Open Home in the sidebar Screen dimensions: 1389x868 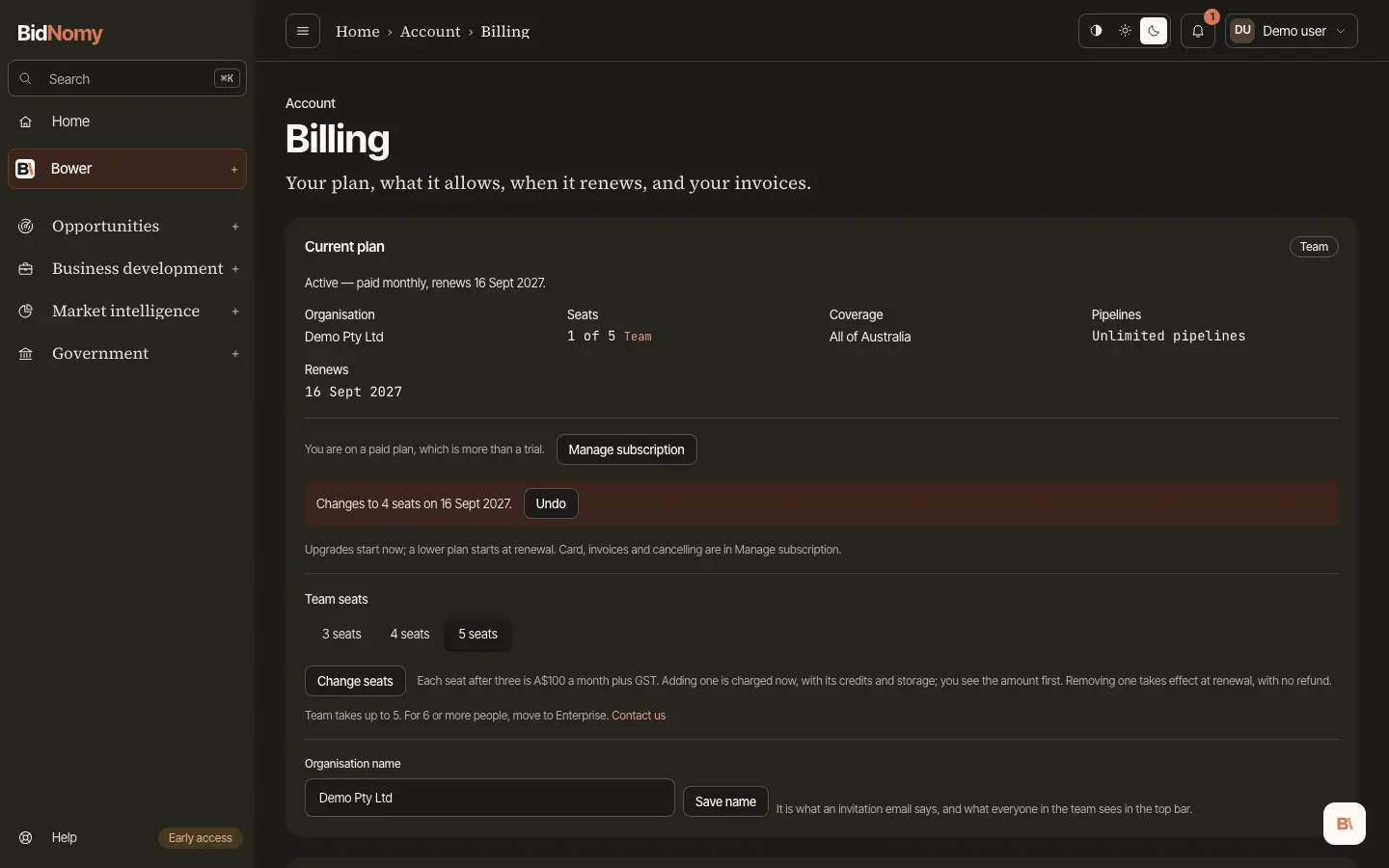[127, 122]
